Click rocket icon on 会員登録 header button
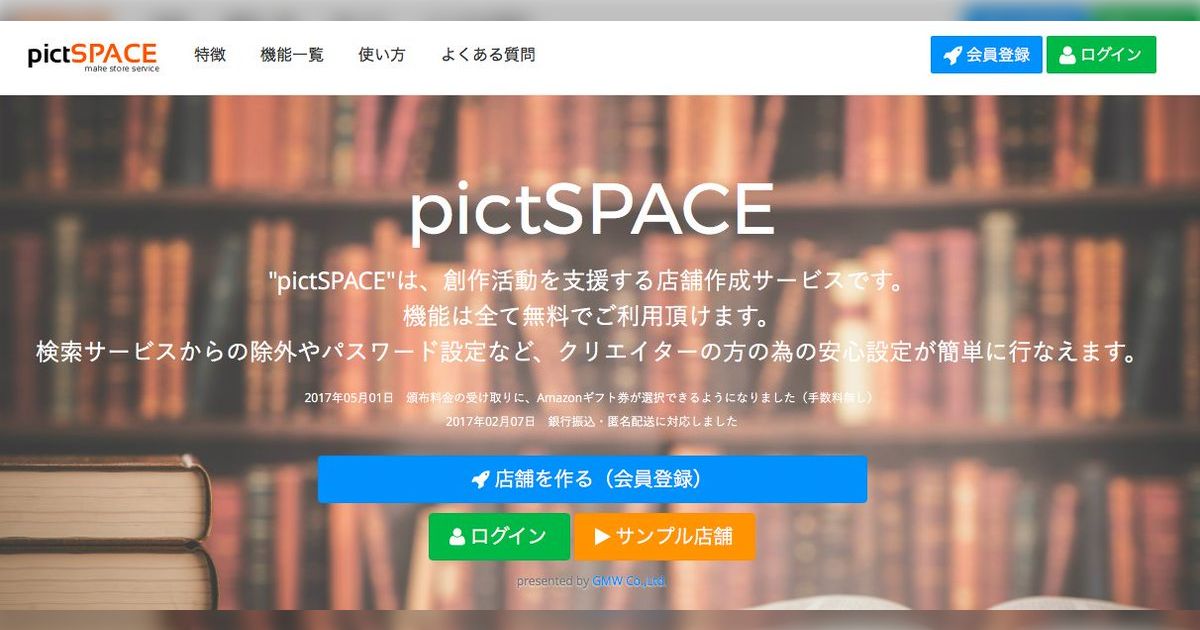The image size is (1200, 630). click(953, 55)
